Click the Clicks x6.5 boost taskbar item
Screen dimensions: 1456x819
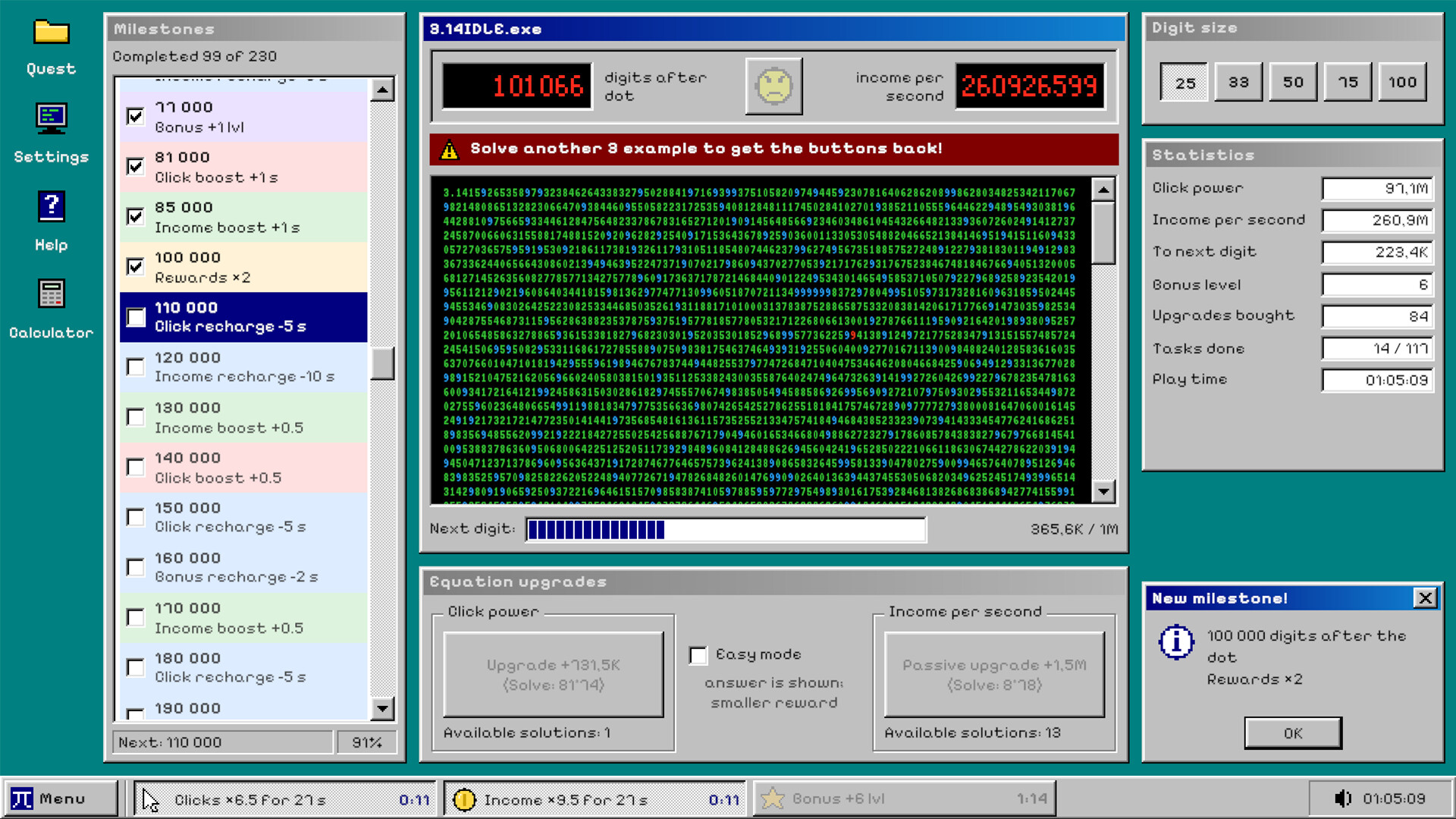coord(285,799)
